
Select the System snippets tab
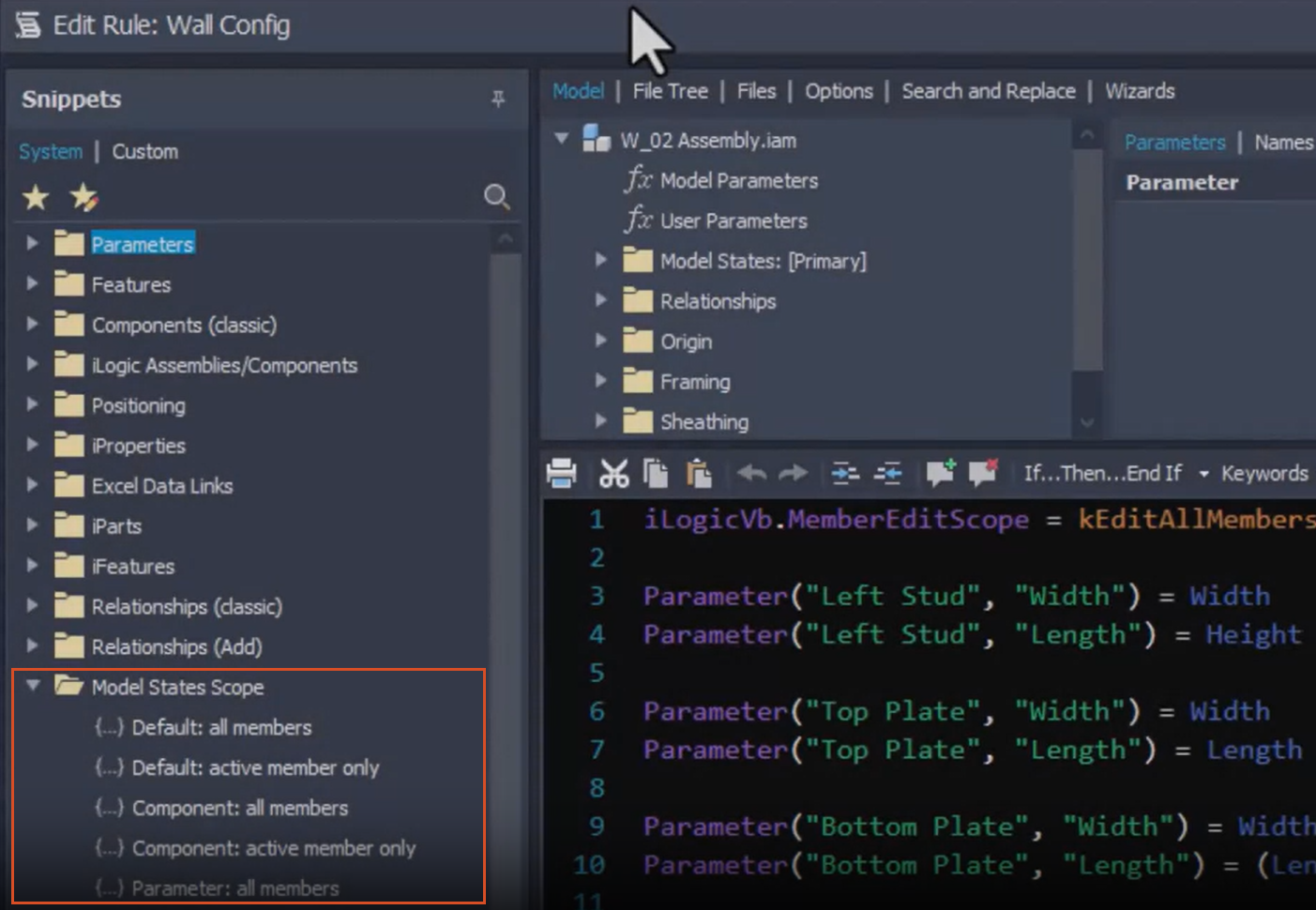click(x=51, y=151)
